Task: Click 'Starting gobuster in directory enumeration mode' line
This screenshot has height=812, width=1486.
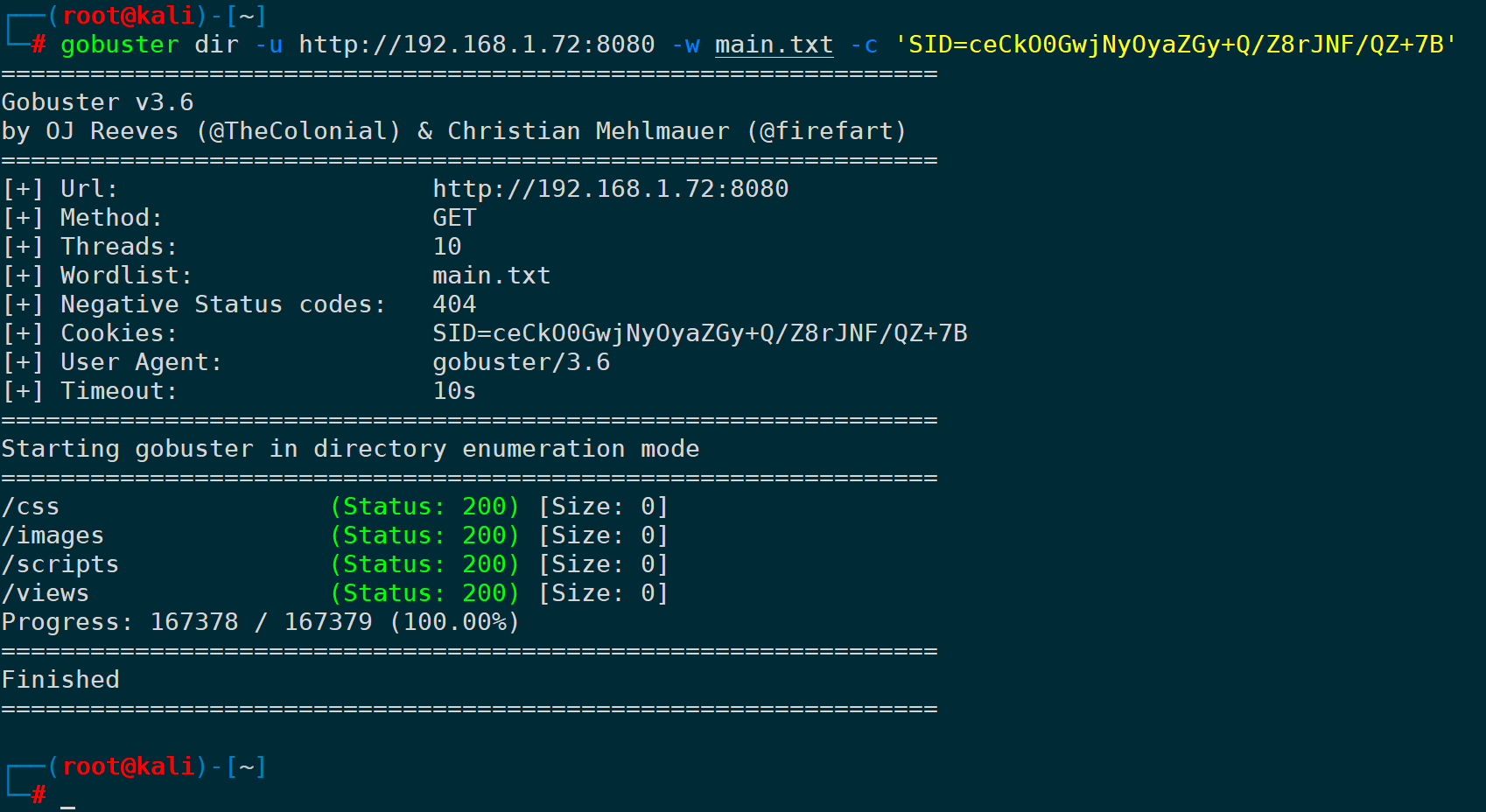Action: pyautogui.click(x=350, y=449)
